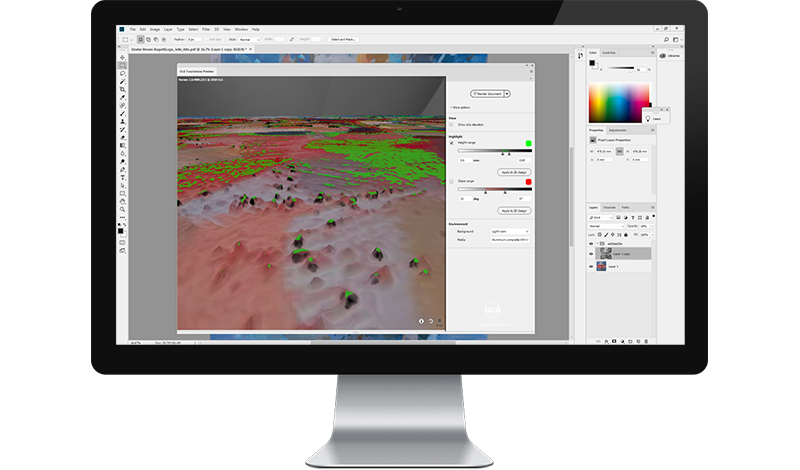Click the Lock all padlock icon

click(626, 235)
